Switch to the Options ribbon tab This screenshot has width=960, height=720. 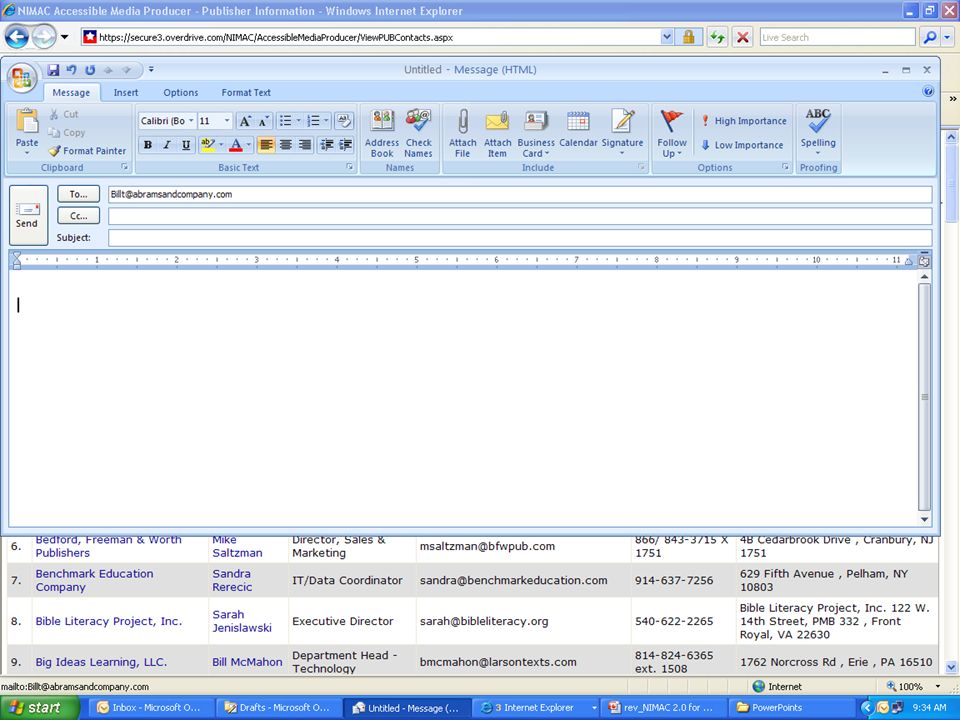181,92
